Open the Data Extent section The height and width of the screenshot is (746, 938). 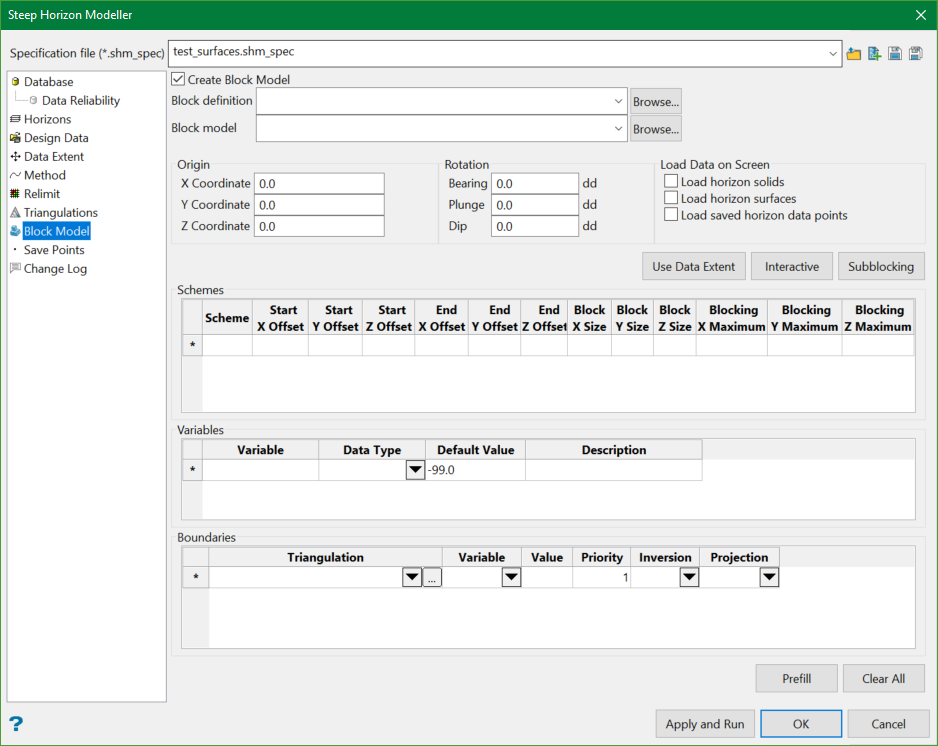tap(53, 156)
